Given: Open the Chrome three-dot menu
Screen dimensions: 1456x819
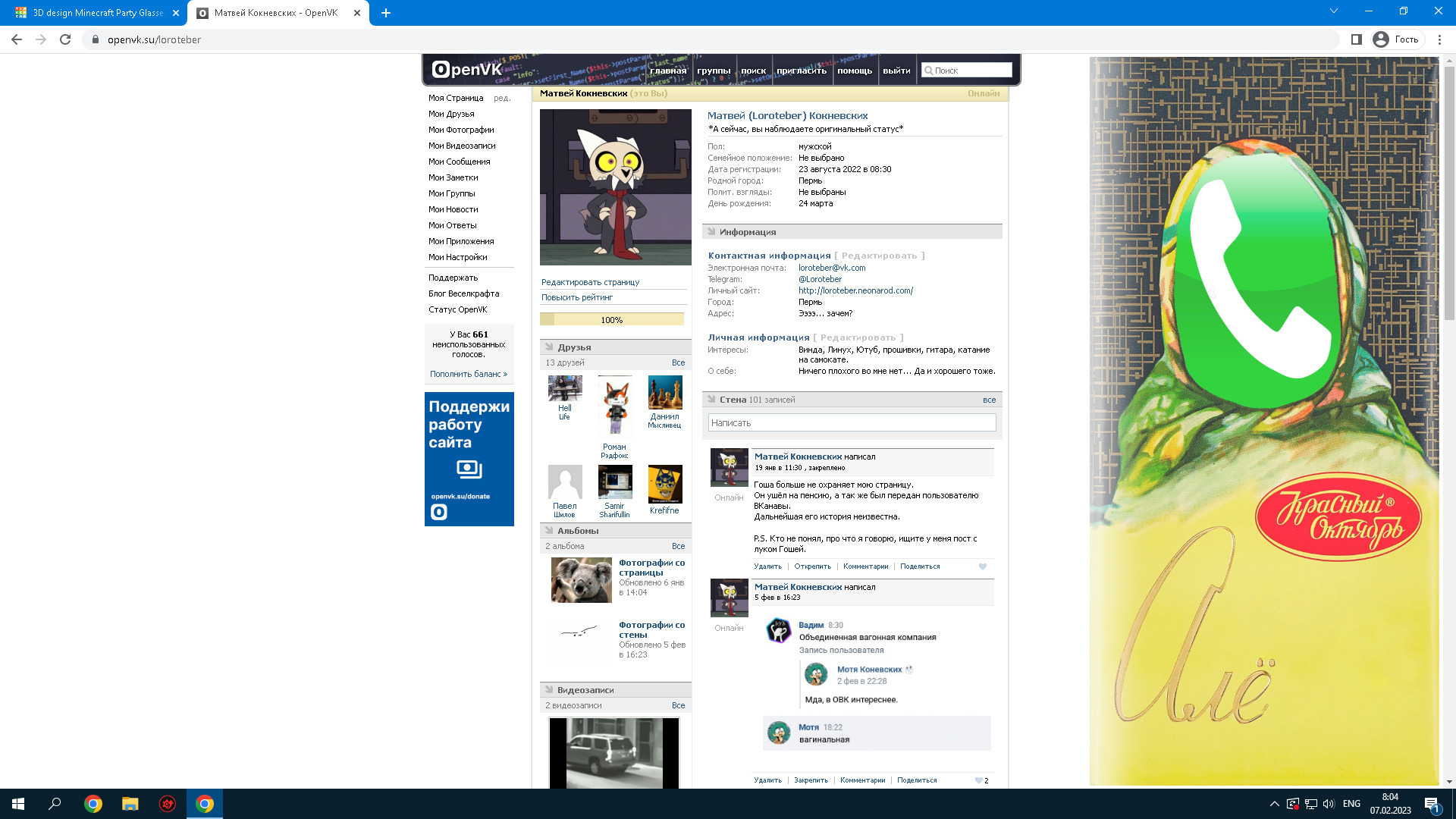Looking at the screenshot, I should pos(1439,39).
